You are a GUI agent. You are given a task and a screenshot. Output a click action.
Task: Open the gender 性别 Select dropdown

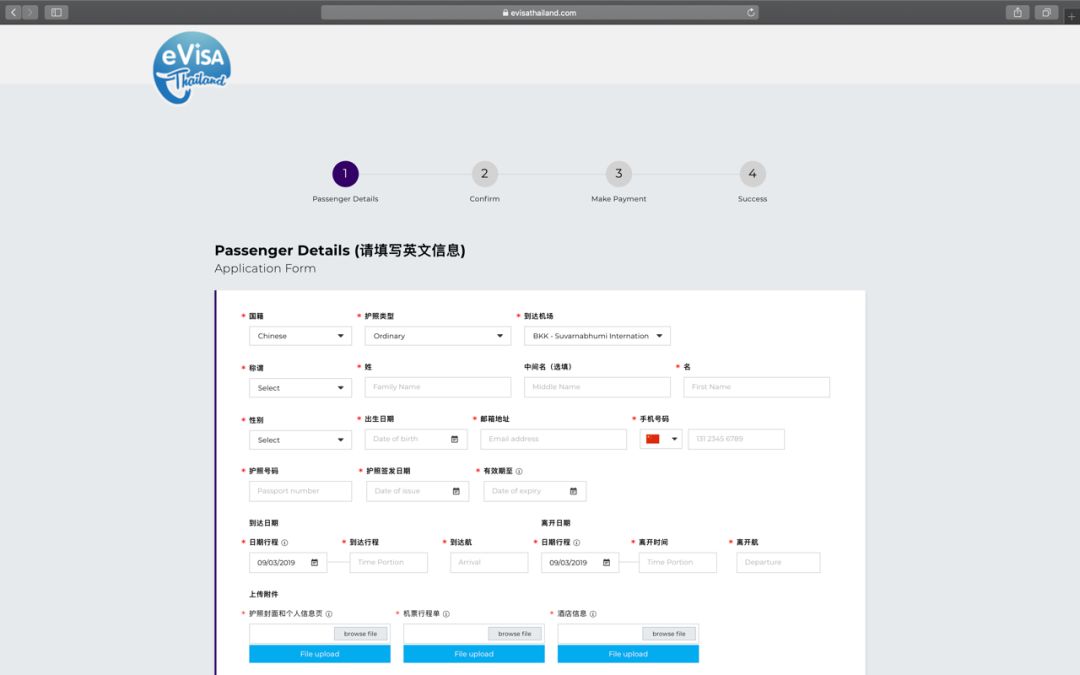tap(300, 439)
